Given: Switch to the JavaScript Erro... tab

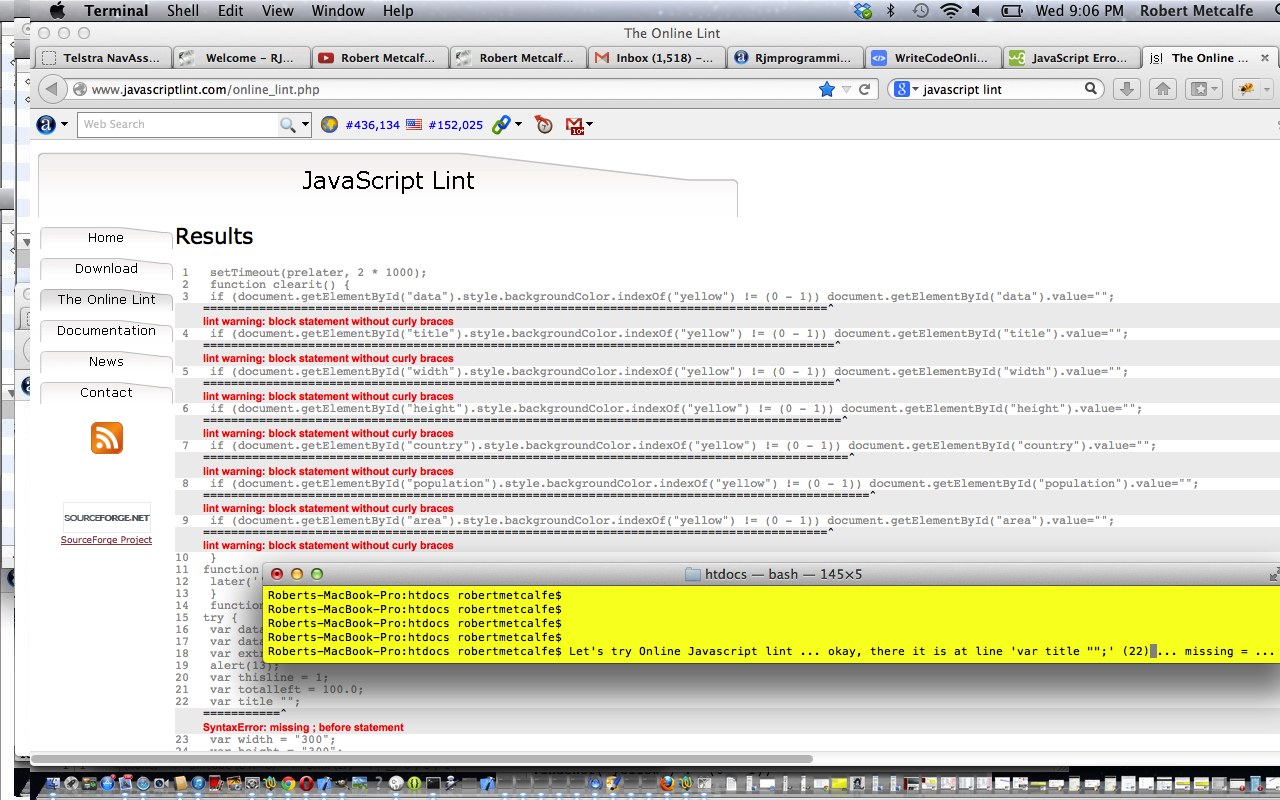Looking at the screenshot, I should click(x=1072, y=58).
